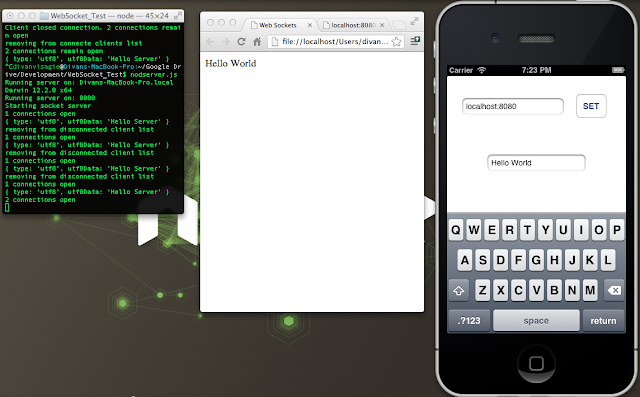Image resolution: width=640 pixels, height=397 pixels.
Task: Tap the A key
Action: (x=465, y=260)
